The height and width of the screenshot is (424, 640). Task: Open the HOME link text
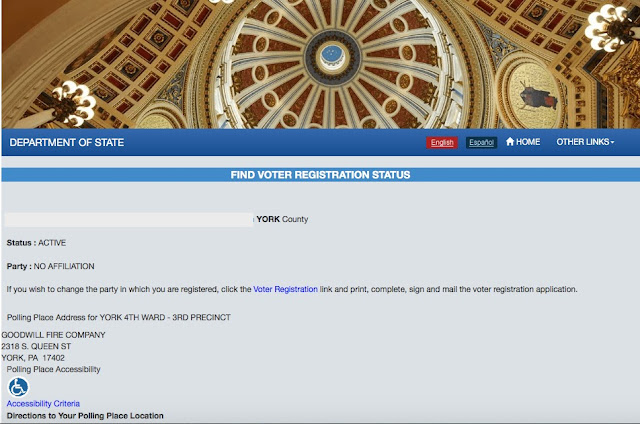[528, 142]
